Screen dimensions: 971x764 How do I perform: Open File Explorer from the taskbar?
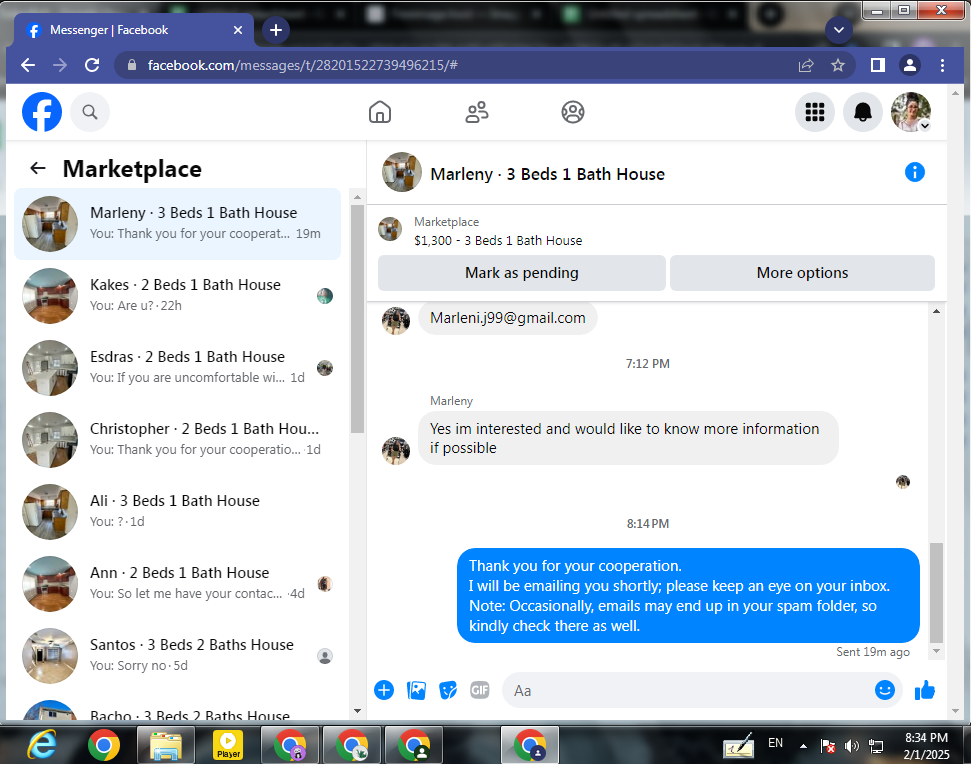[166, 745]
